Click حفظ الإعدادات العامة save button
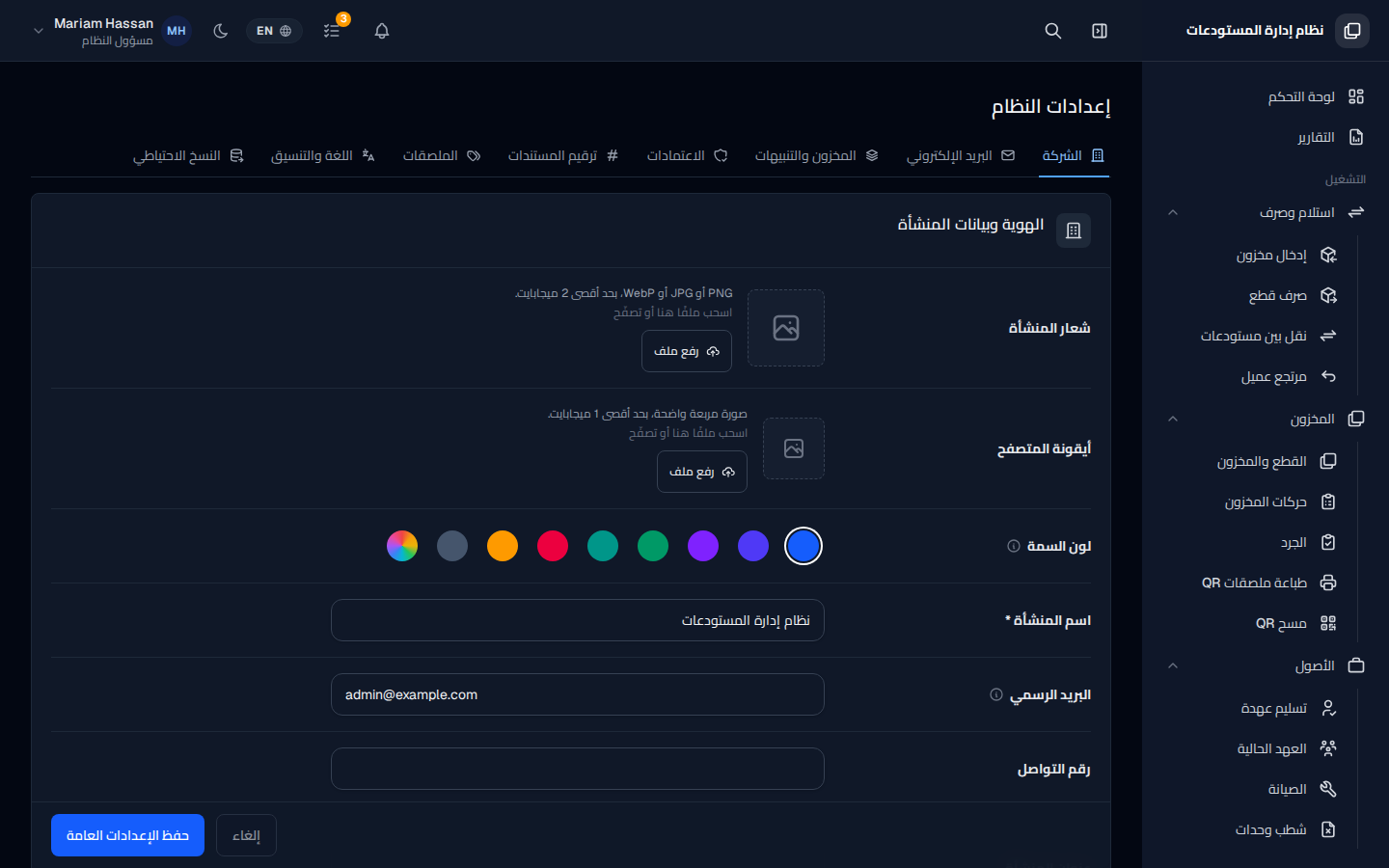This screenshot has height=868, width=1389. click(x=127, y=835)
